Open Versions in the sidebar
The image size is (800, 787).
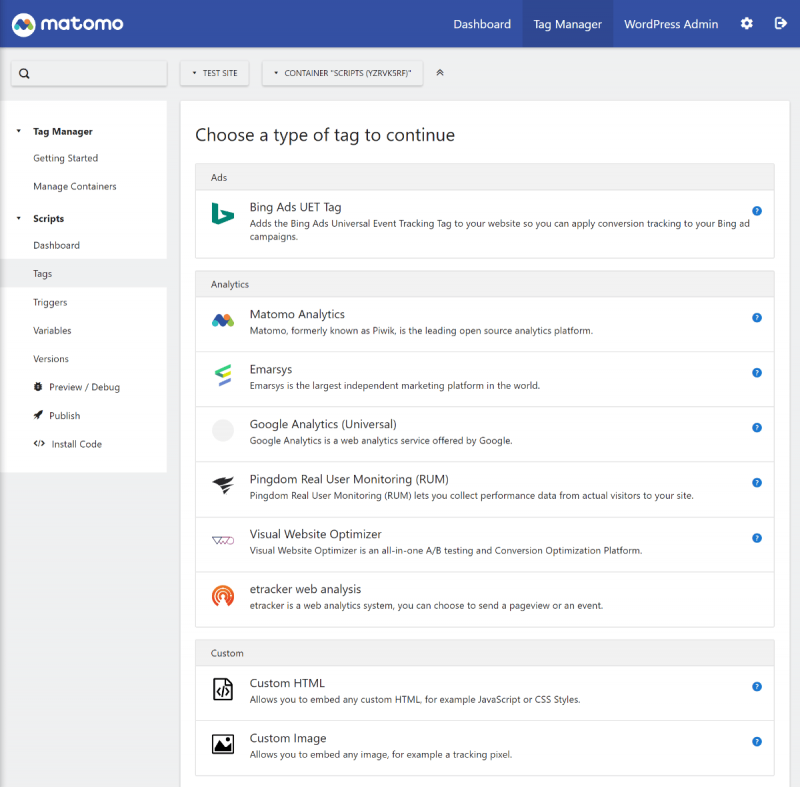(51, 359)
